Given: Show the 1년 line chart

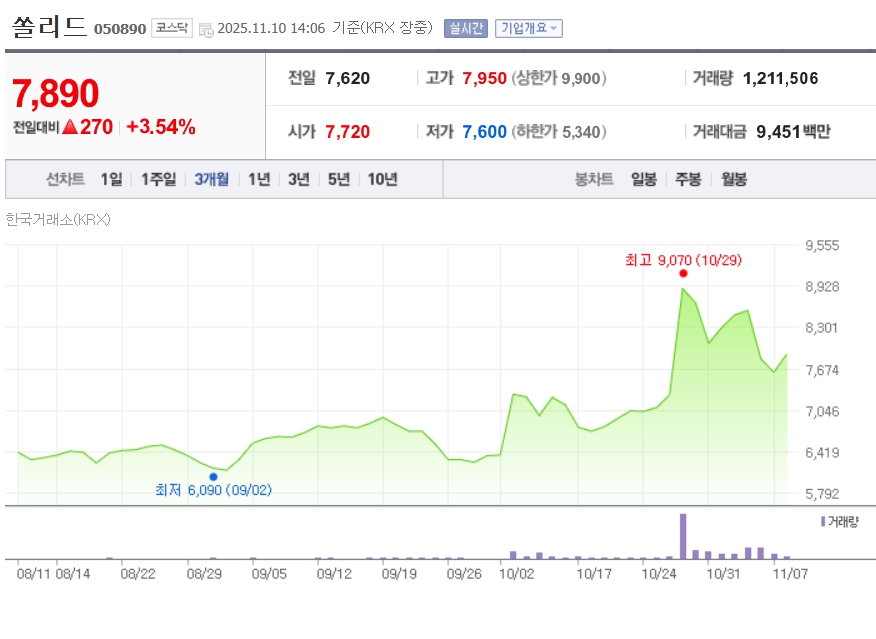Looking at the screenshot, I should click(x=259, y=180).
